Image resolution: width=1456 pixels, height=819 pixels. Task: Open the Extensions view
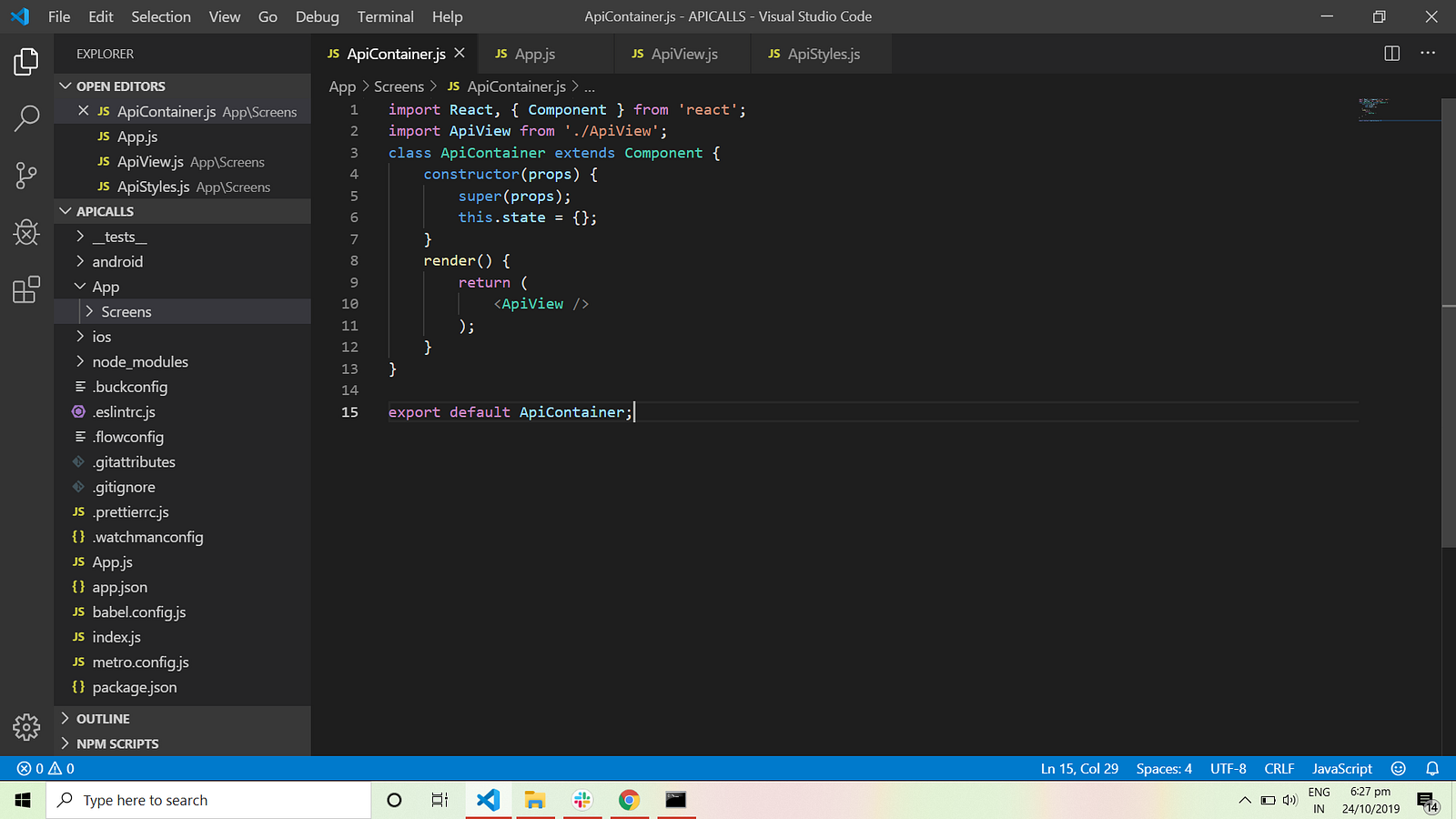[26, 289]
